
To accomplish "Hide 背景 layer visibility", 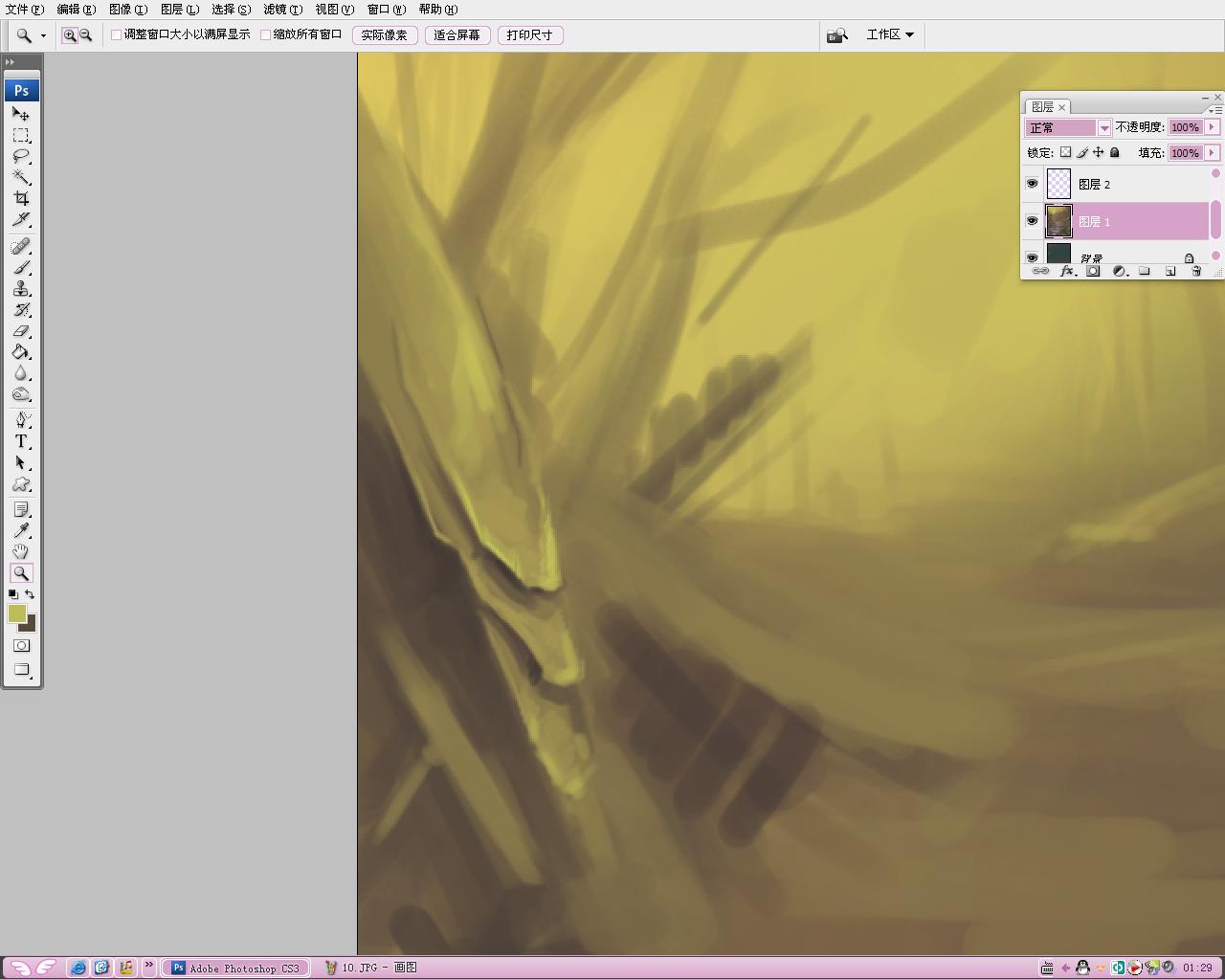I will 1032,256.
